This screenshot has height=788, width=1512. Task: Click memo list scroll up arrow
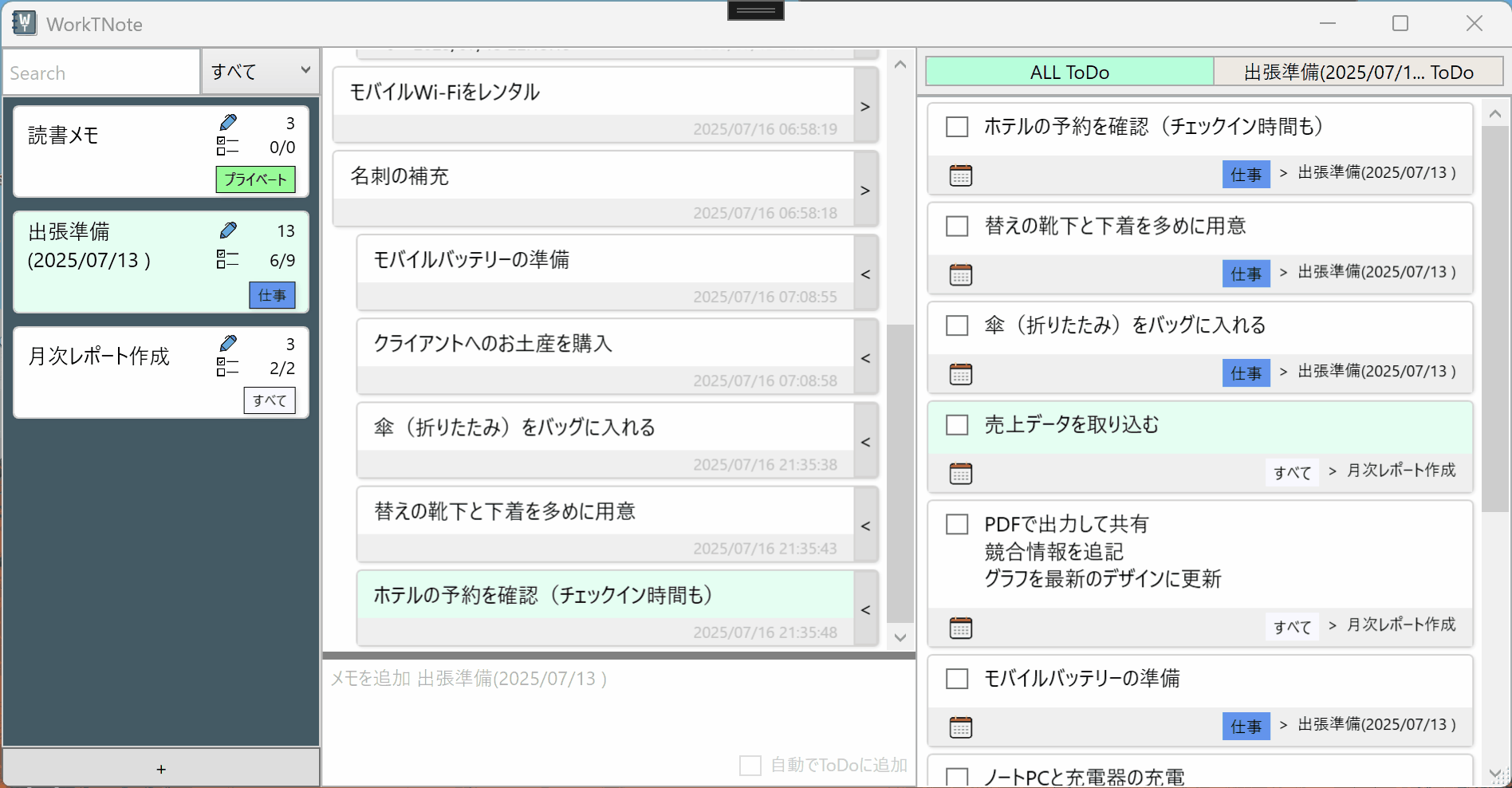[x=900, y=65]
